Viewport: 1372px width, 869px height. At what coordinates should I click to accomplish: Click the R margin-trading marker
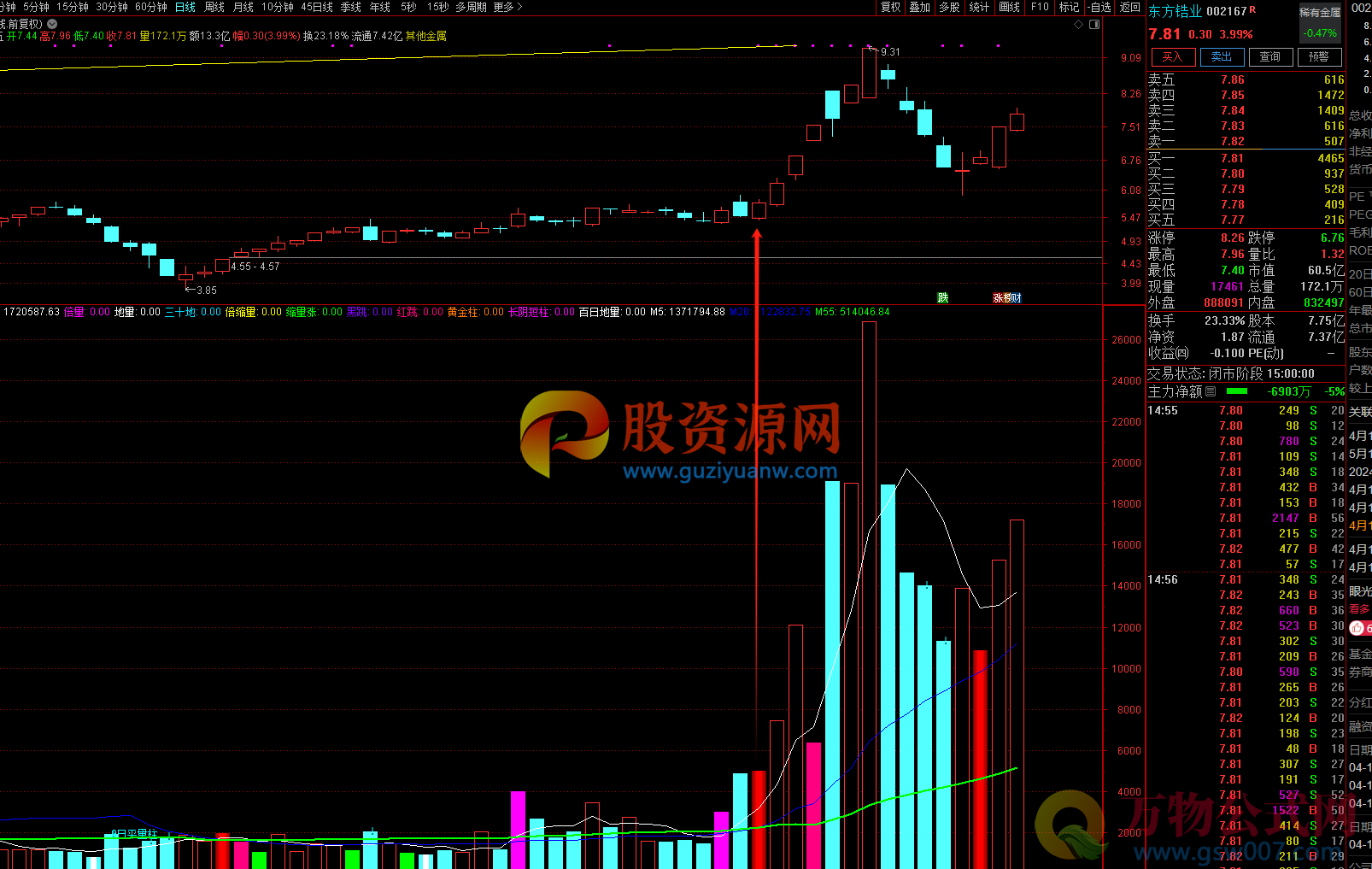[x=1253, y=9]
